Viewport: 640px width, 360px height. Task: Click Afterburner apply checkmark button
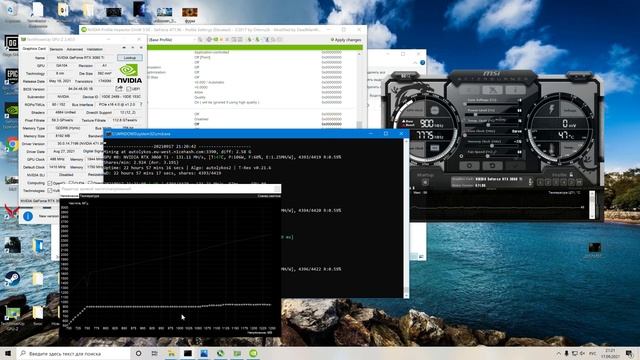coord(515,166)
